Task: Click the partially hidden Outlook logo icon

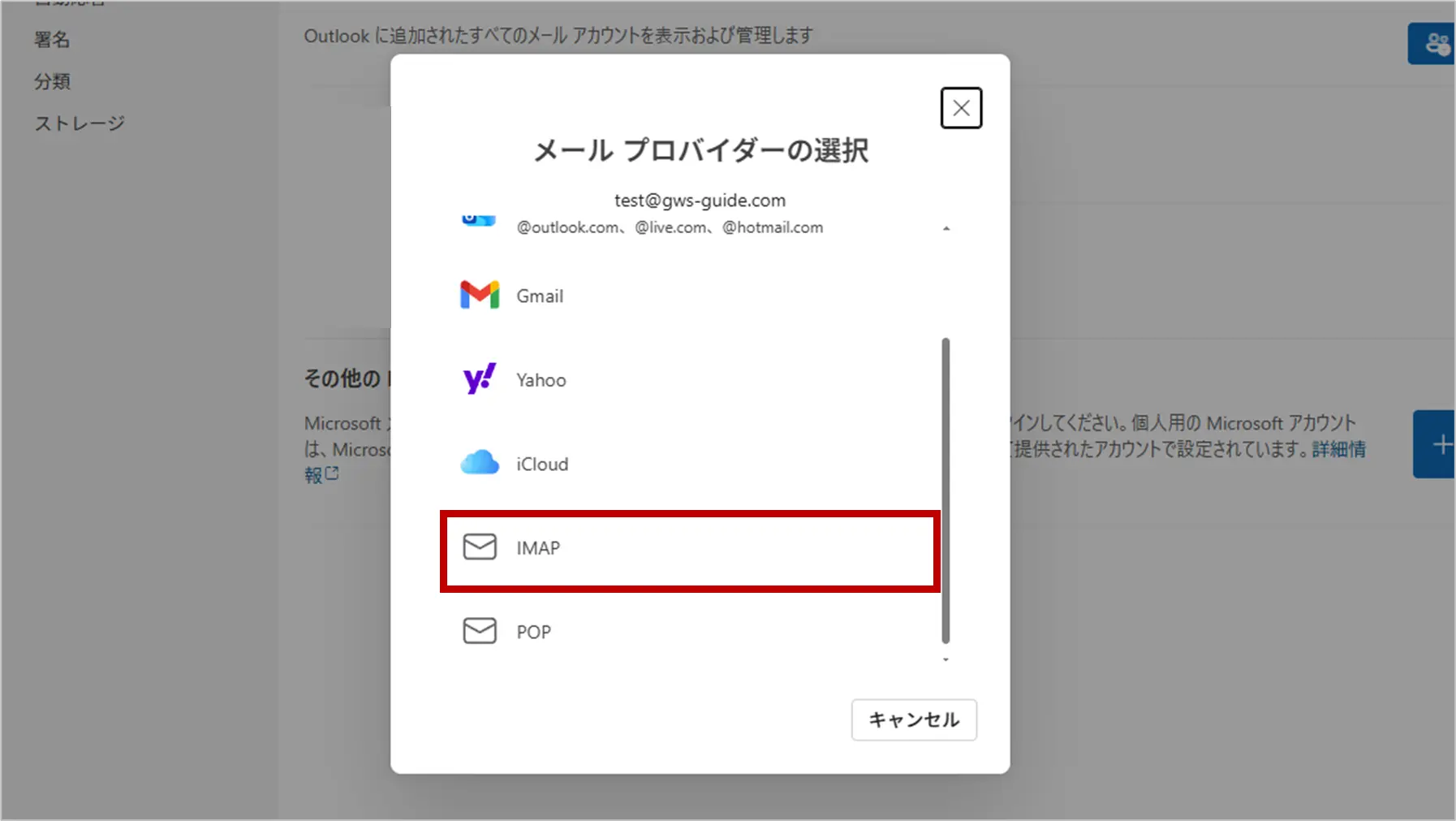Action: 478,221
